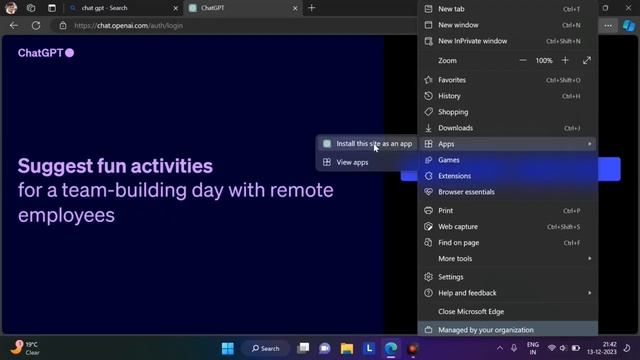
Task: Install this site as an app
Action: (x=367, y=144)
